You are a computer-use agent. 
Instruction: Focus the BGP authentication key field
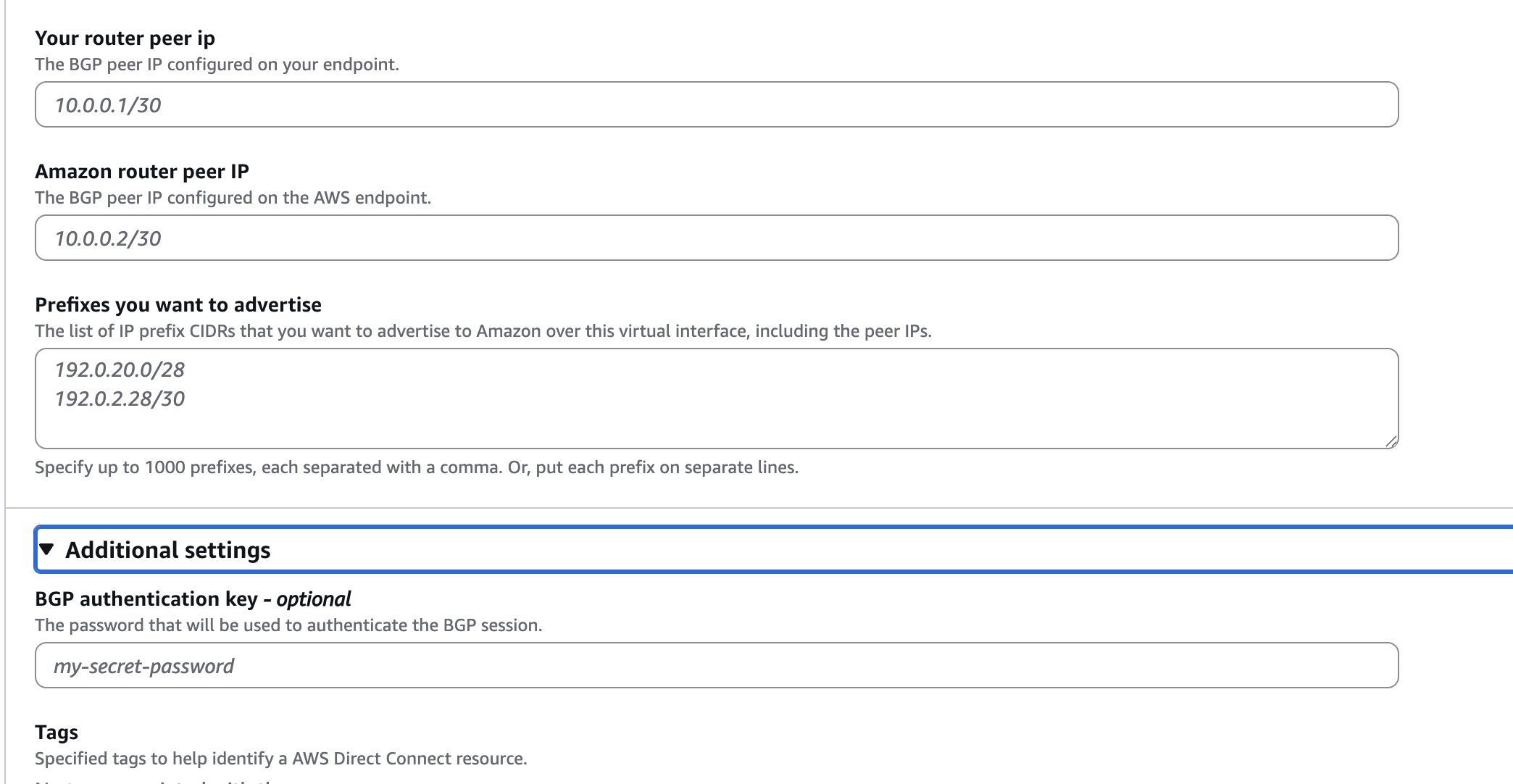coord(716,666)
